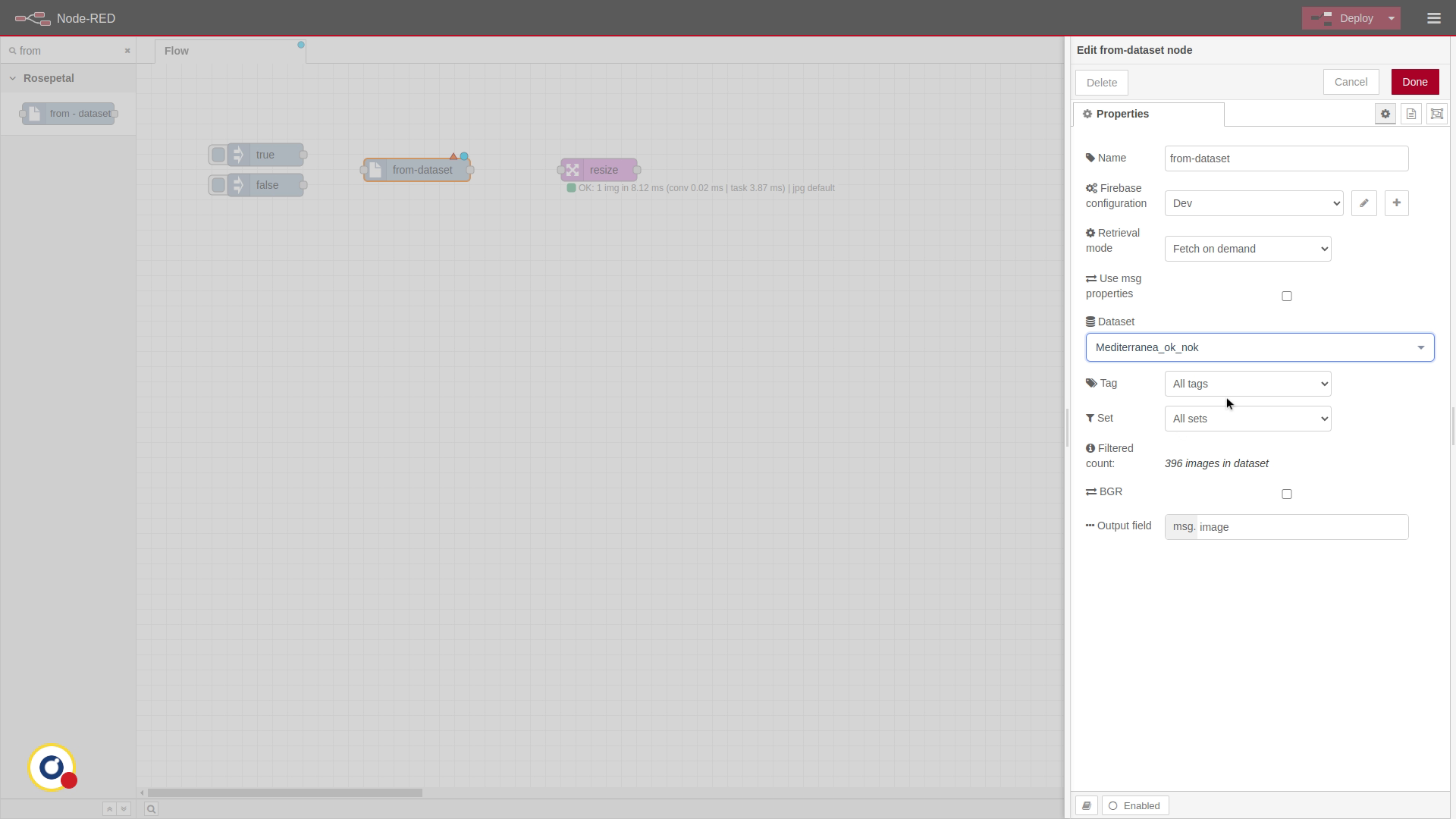This screenshot has width=1456, height=819.
Task: Enable the Use msg properties checkbox
Action: tap(1286, 296)
